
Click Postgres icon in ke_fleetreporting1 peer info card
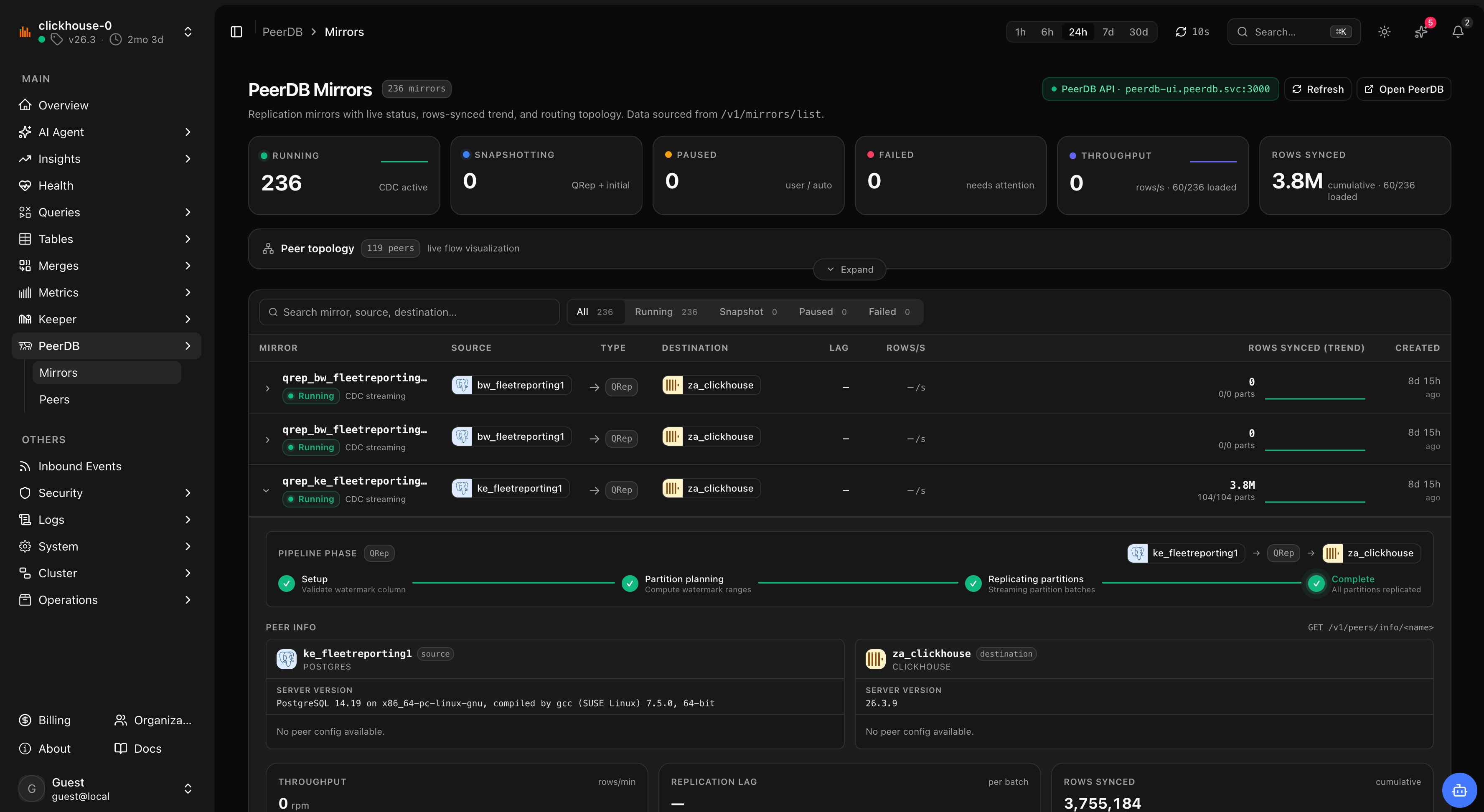286,659
